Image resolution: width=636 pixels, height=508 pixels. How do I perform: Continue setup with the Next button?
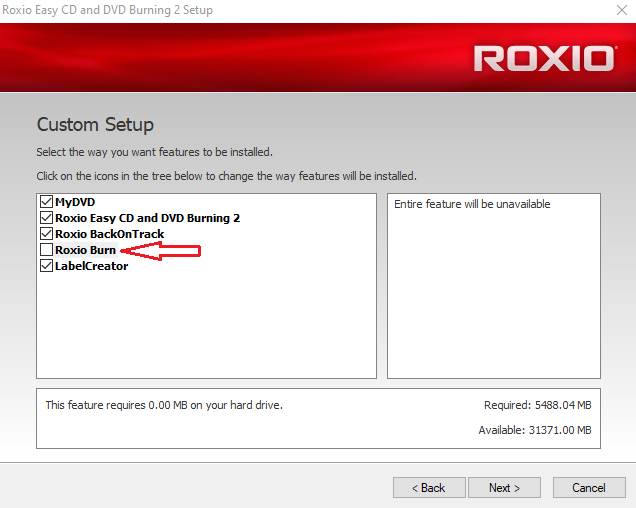pos(504,487)
